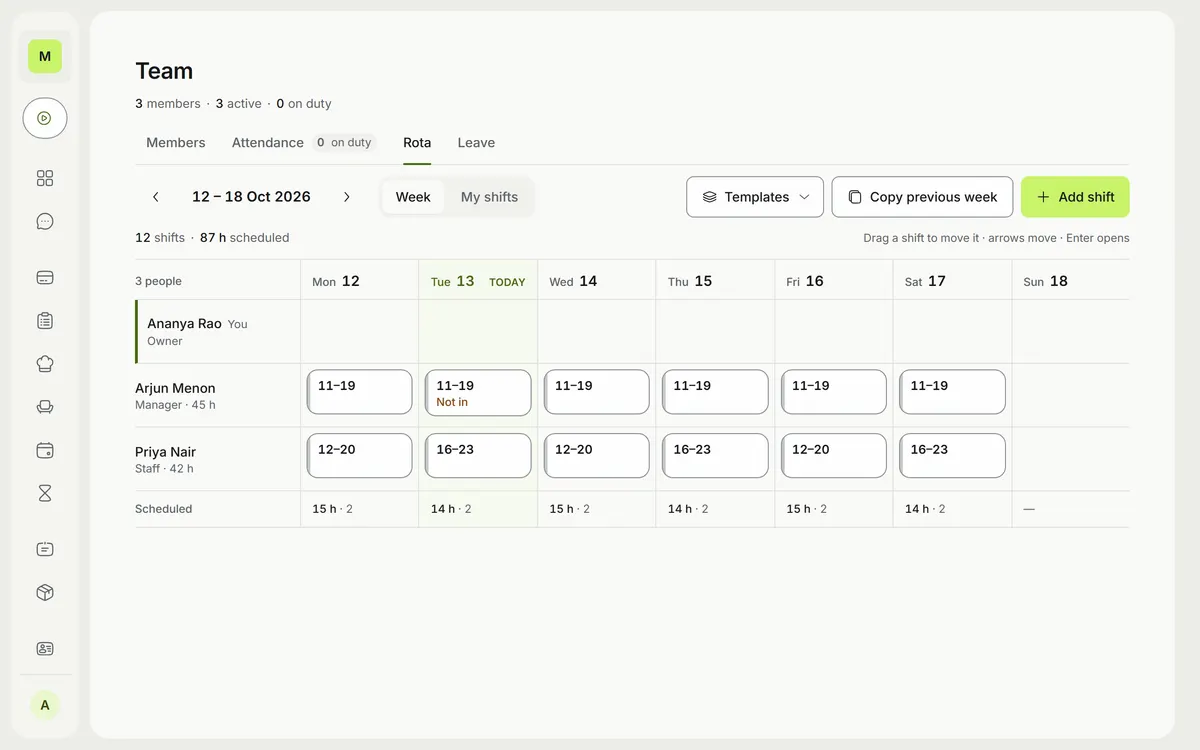
Task: Go to next week with right chevron
Action: click(x=347, y=197)
